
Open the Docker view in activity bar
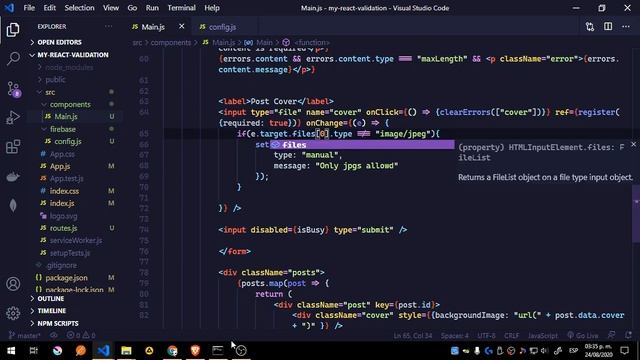(x=13, y=176)
